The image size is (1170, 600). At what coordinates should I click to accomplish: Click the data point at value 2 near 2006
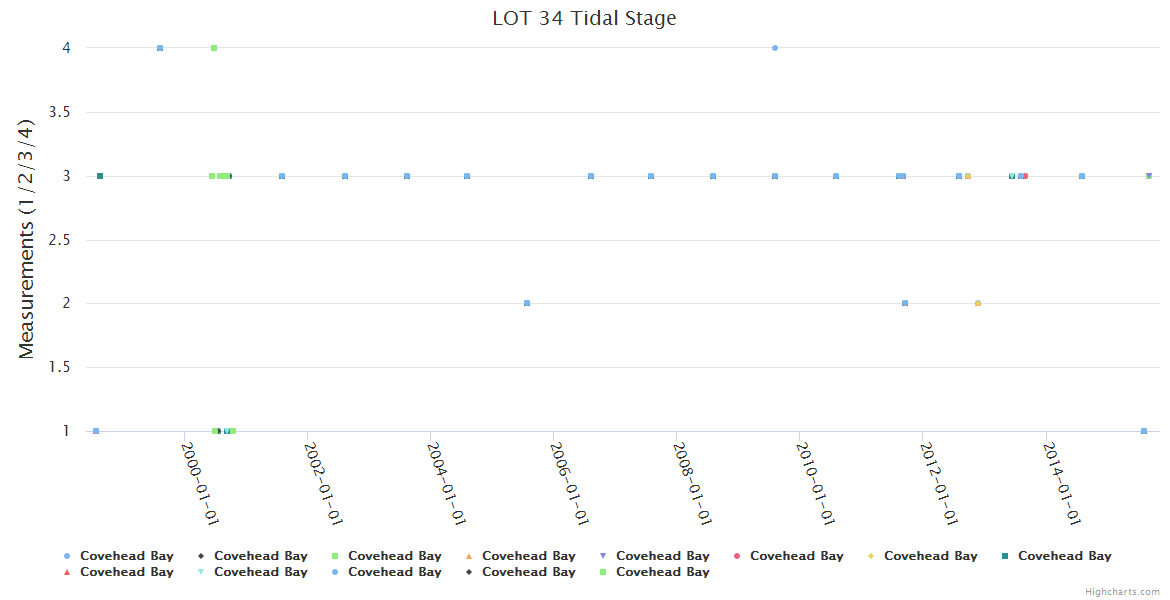[527, 303]
